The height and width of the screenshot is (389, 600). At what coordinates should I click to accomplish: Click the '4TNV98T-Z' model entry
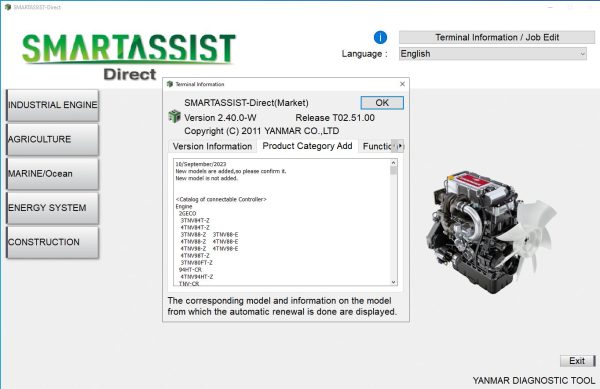(x=195, y=256)
